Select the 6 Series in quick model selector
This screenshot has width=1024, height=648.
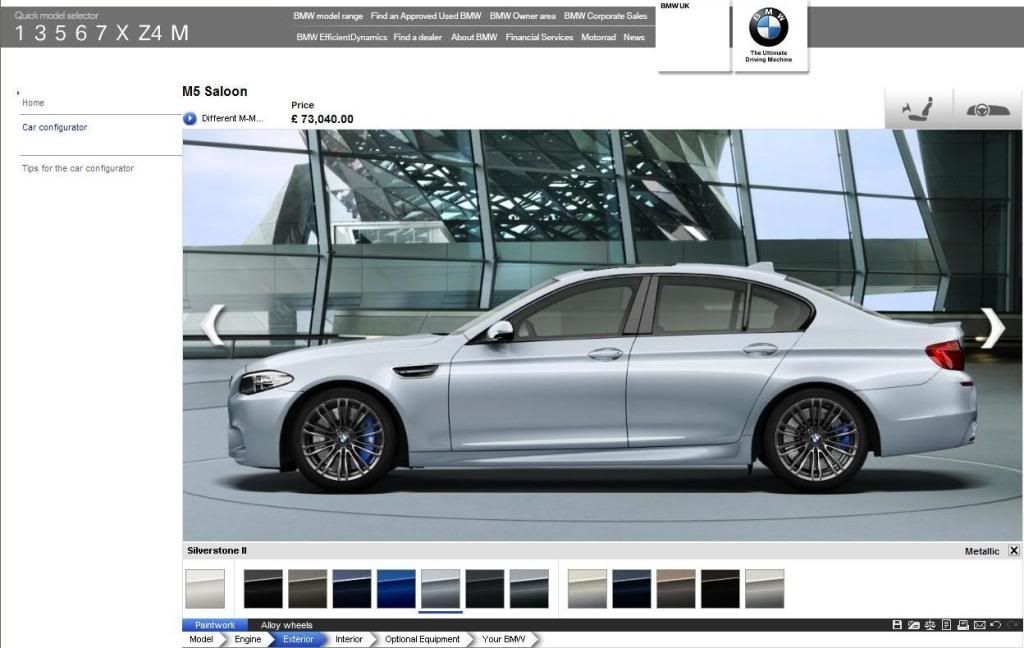[81, 33]
